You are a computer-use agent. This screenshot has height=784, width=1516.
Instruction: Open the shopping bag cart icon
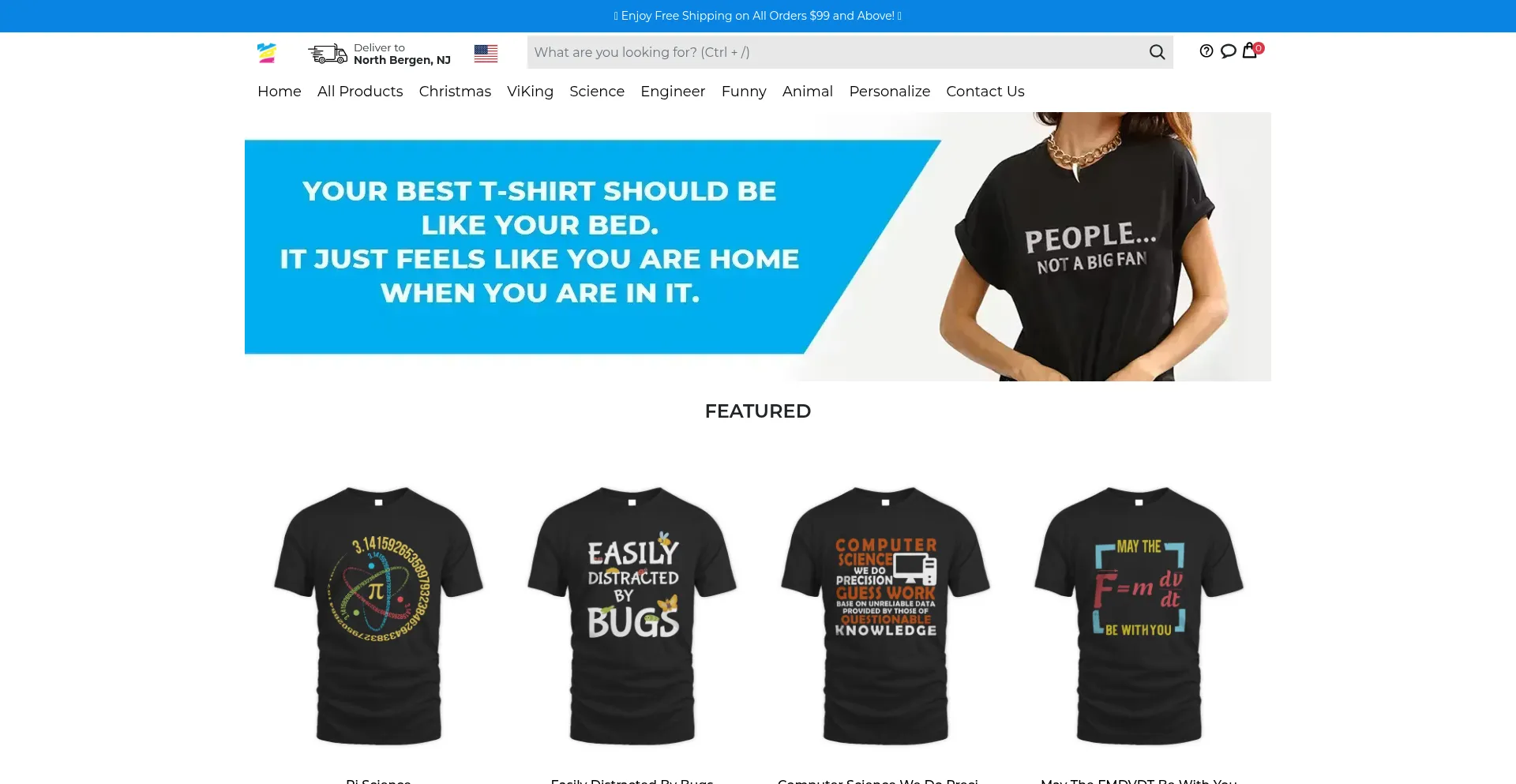click(1250, 51)
